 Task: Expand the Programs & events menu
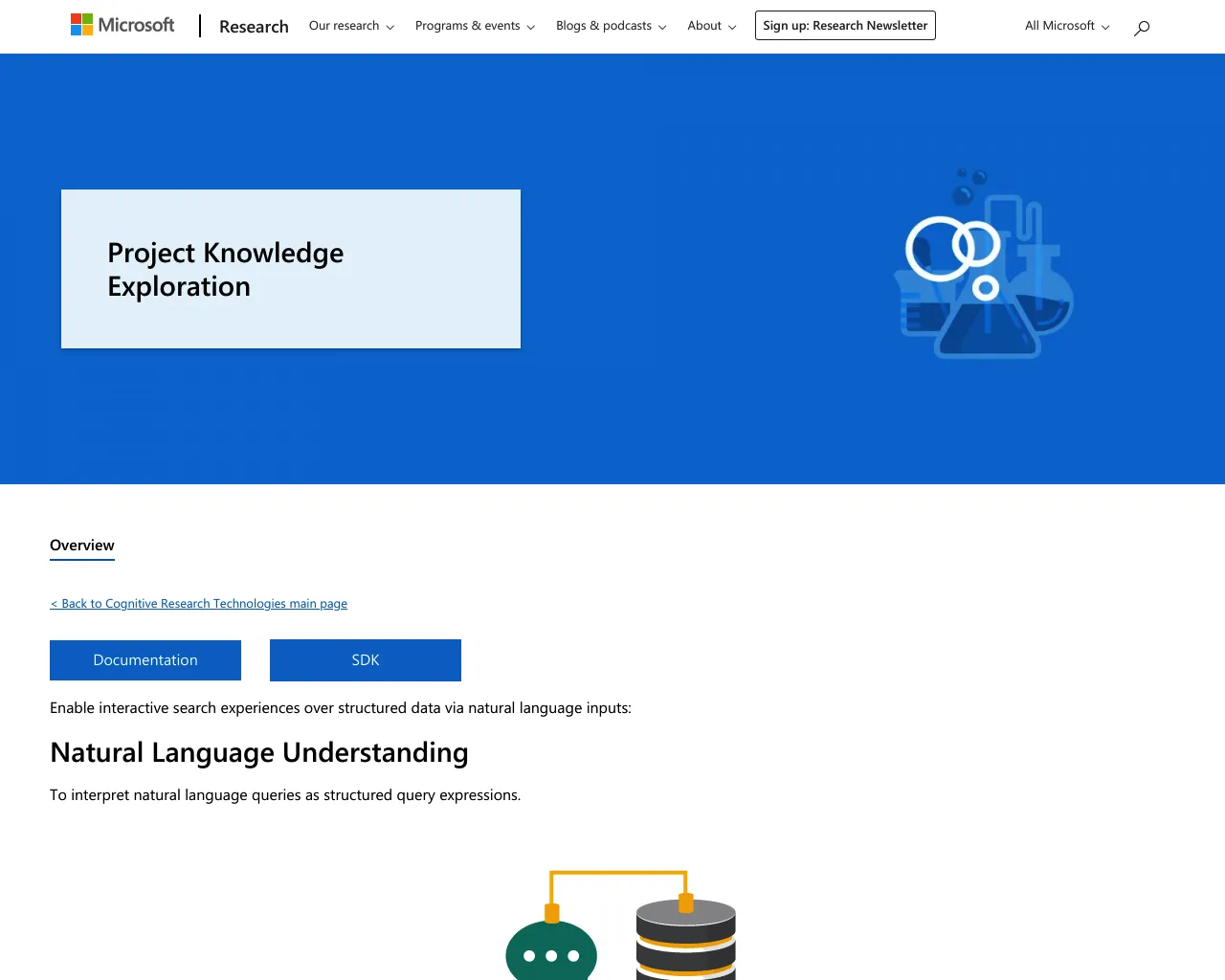(468, 26)
